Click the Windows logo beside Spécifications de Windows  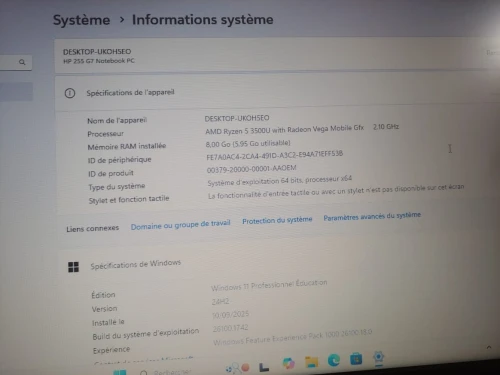point(73,267)
